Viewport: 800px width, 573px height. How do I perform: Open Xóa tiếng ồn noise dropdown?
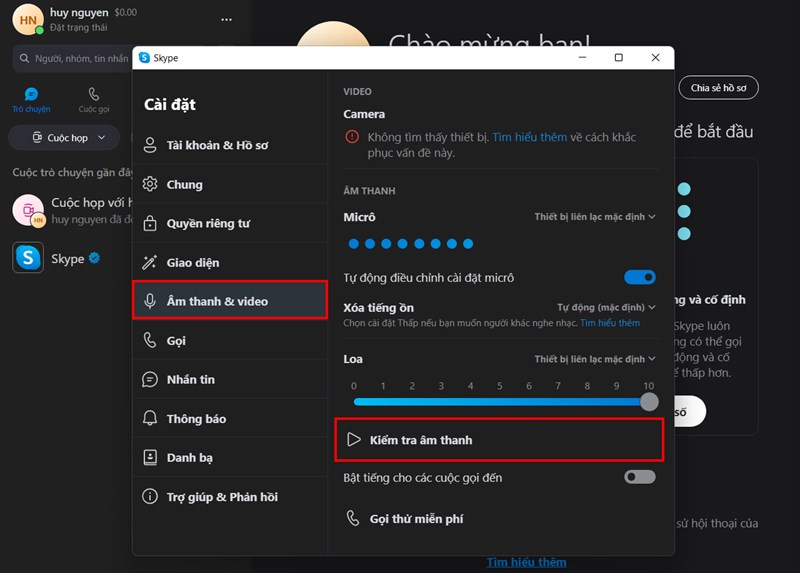[606, 307]
